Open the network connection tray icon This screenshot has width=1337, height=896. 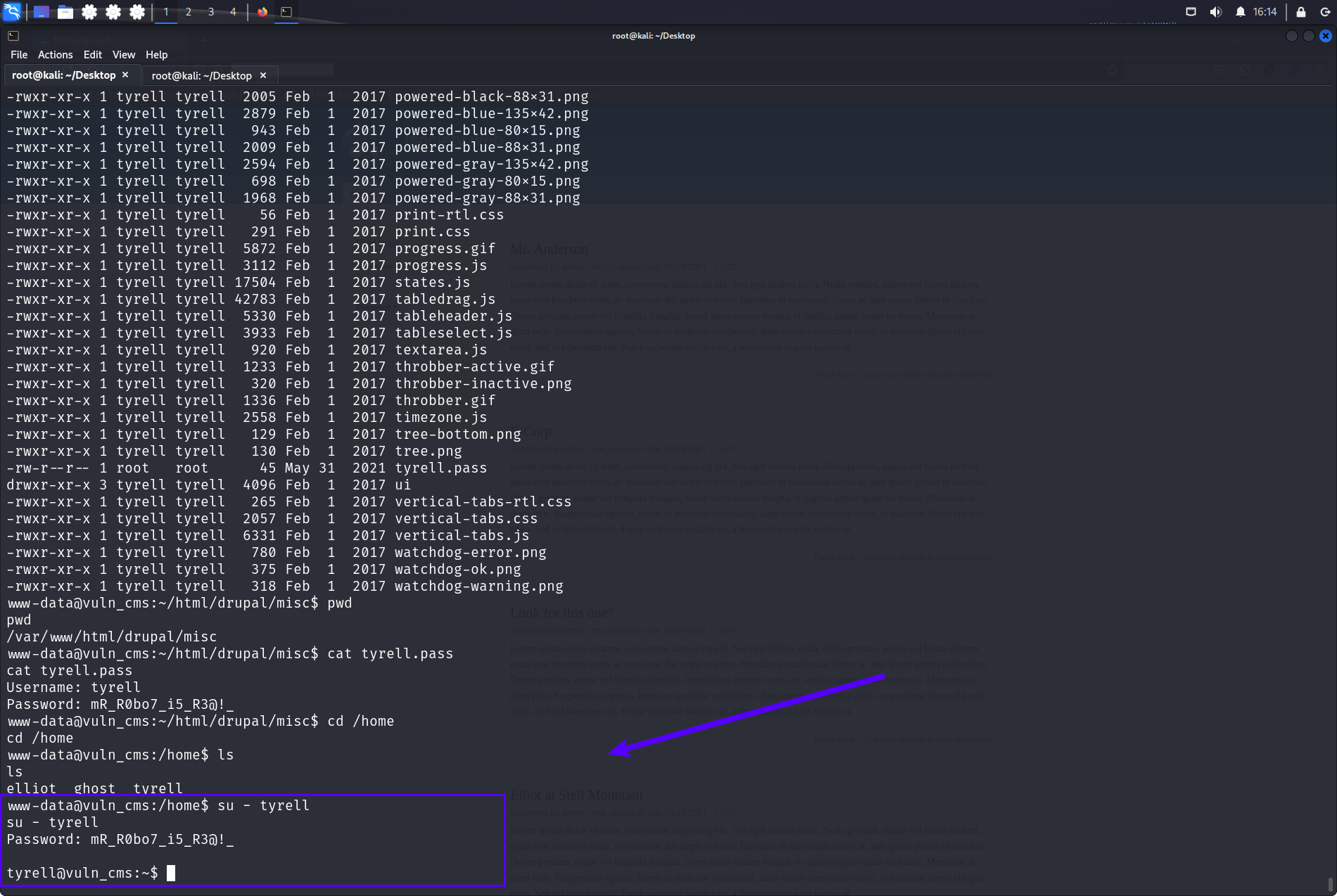point(1191,12)
